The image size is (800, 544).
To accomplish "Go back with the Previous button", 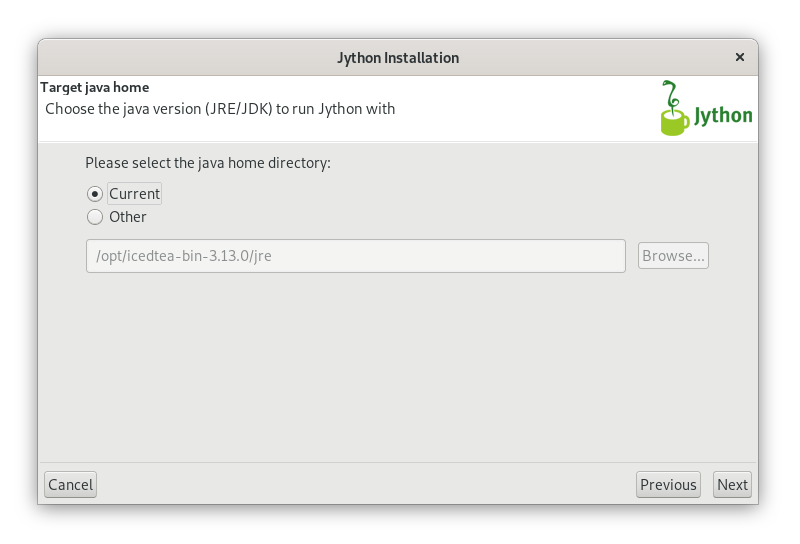I will click(x=668, y=484).
